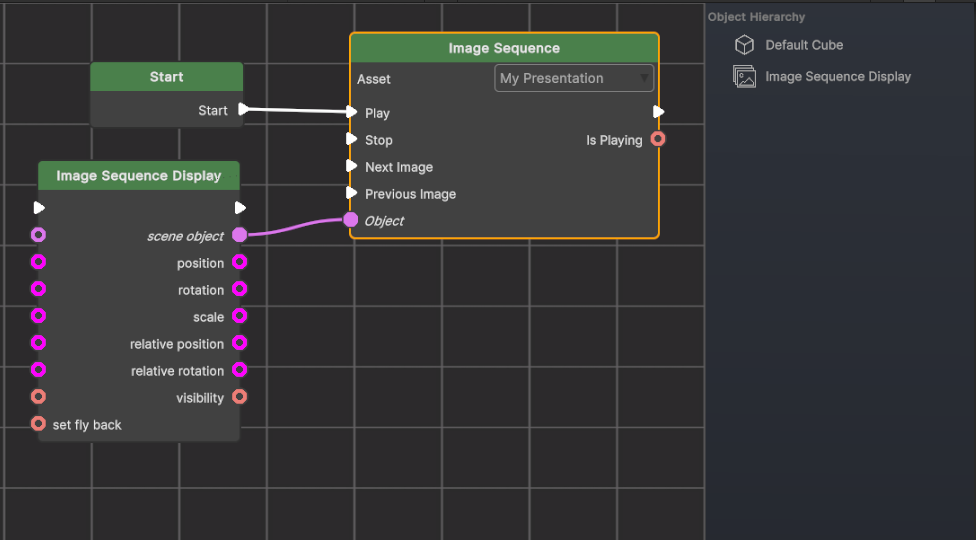This screenshot has height=540, width=976.
Task: Click the relative position output port
Action: click(240, 343)
